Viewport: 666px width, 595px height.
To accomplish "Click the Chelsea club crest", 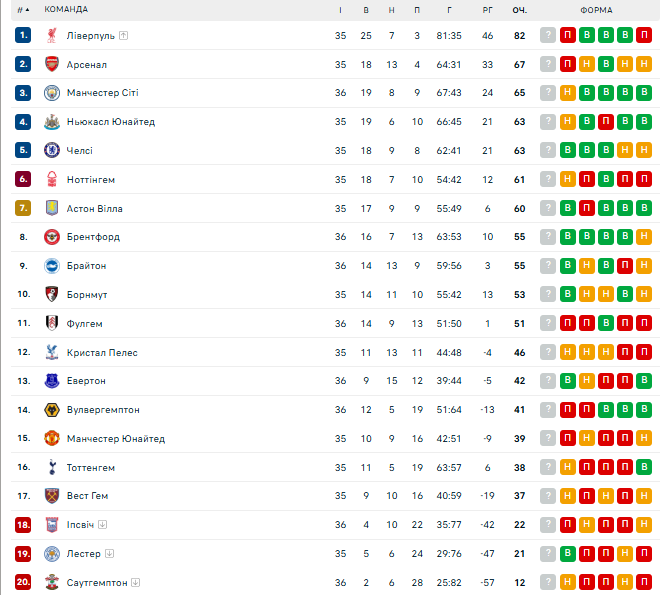I will [x=52, y=150].
